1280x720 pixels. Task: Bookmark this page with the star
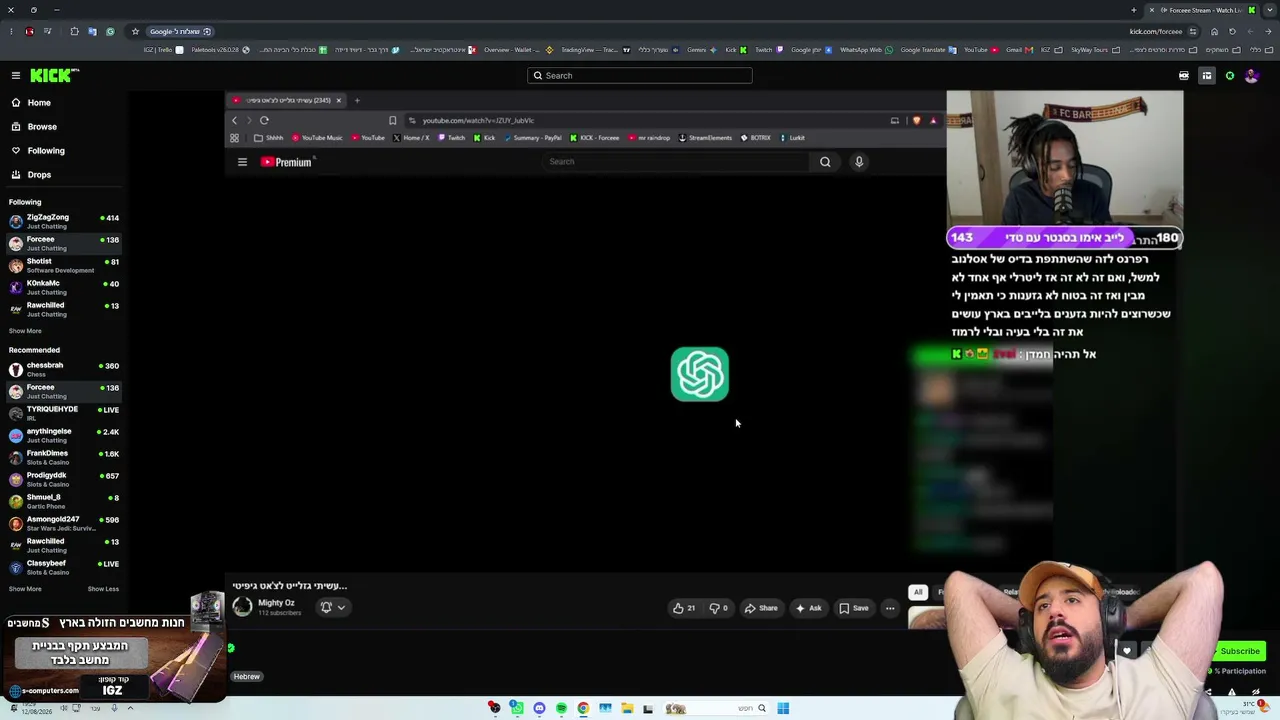click(x=135, y=31)
